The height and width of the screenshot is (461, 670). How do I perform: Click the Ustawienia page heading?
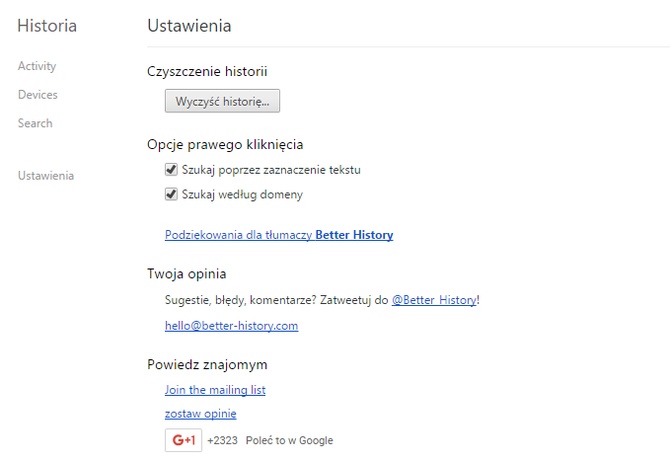click(x=188, y=25)
